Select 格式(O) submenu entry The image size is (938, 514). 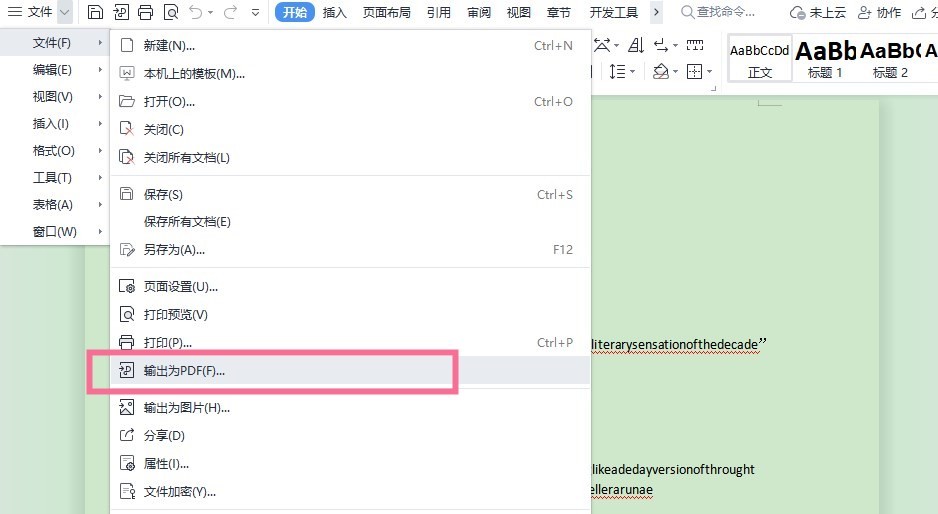click(x=54, y=151)
